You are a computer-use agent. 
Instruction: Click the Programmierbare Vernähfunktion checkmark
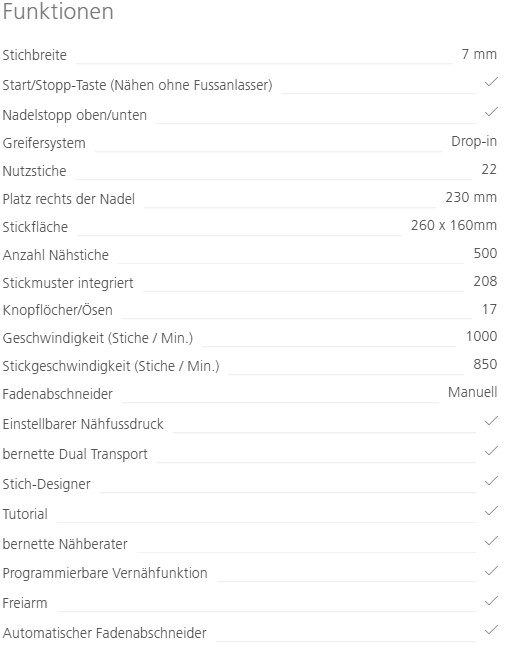tap(491, 570)
